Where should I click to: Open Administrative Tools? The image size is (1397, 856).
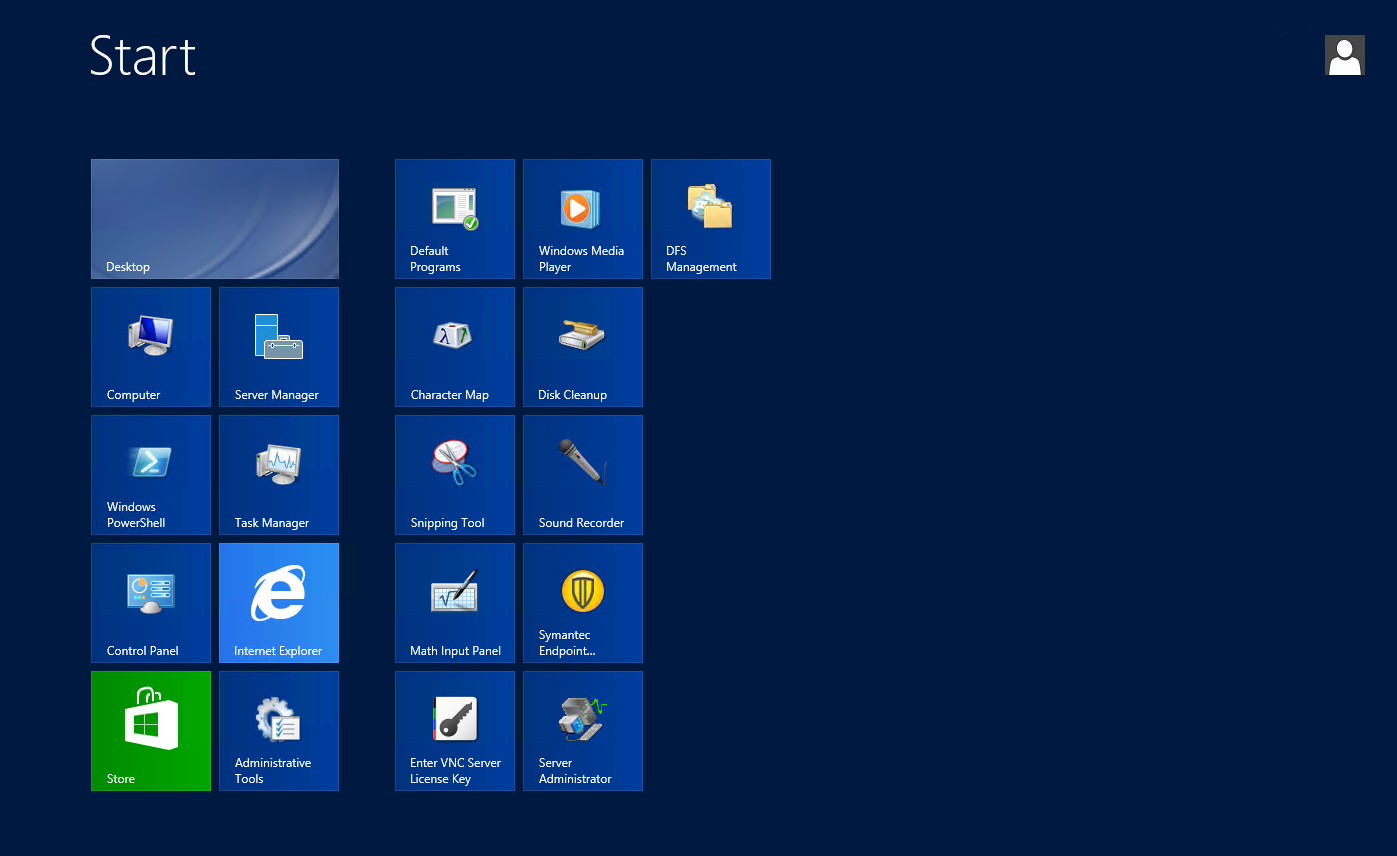pos(279,731)
